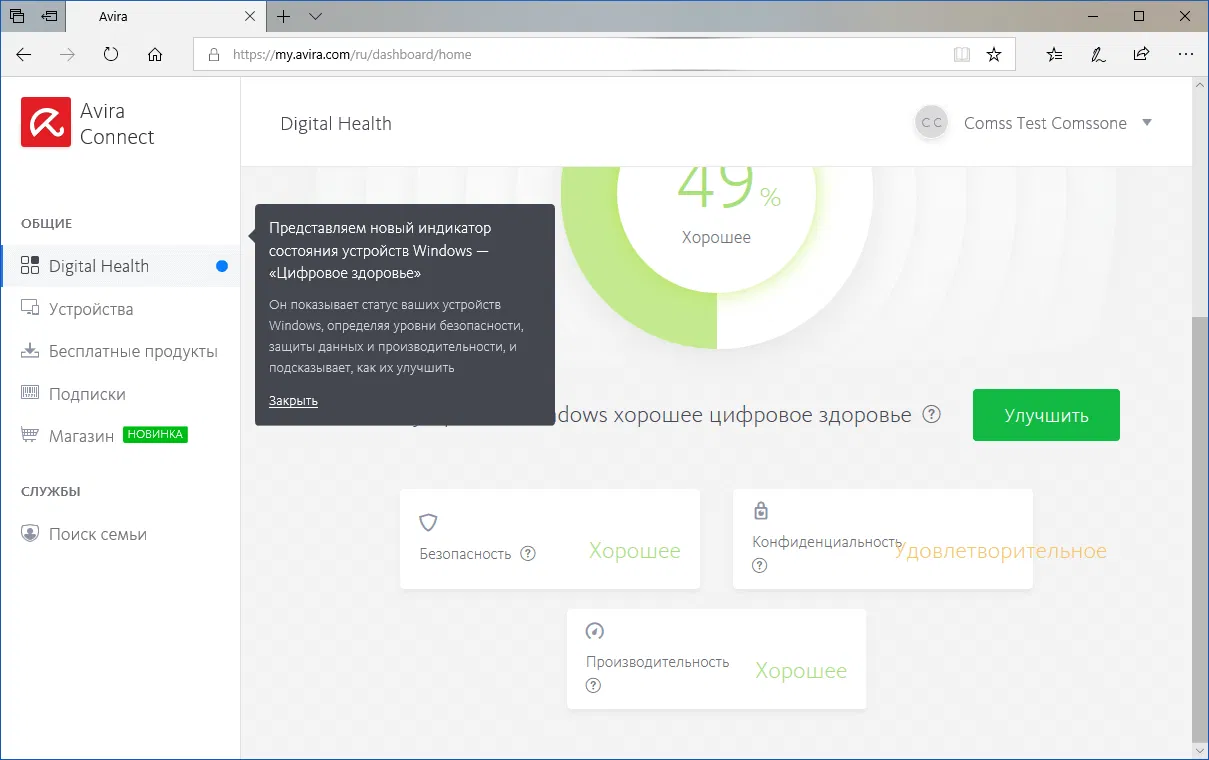Open the new tab plus button

click(284, 17)
